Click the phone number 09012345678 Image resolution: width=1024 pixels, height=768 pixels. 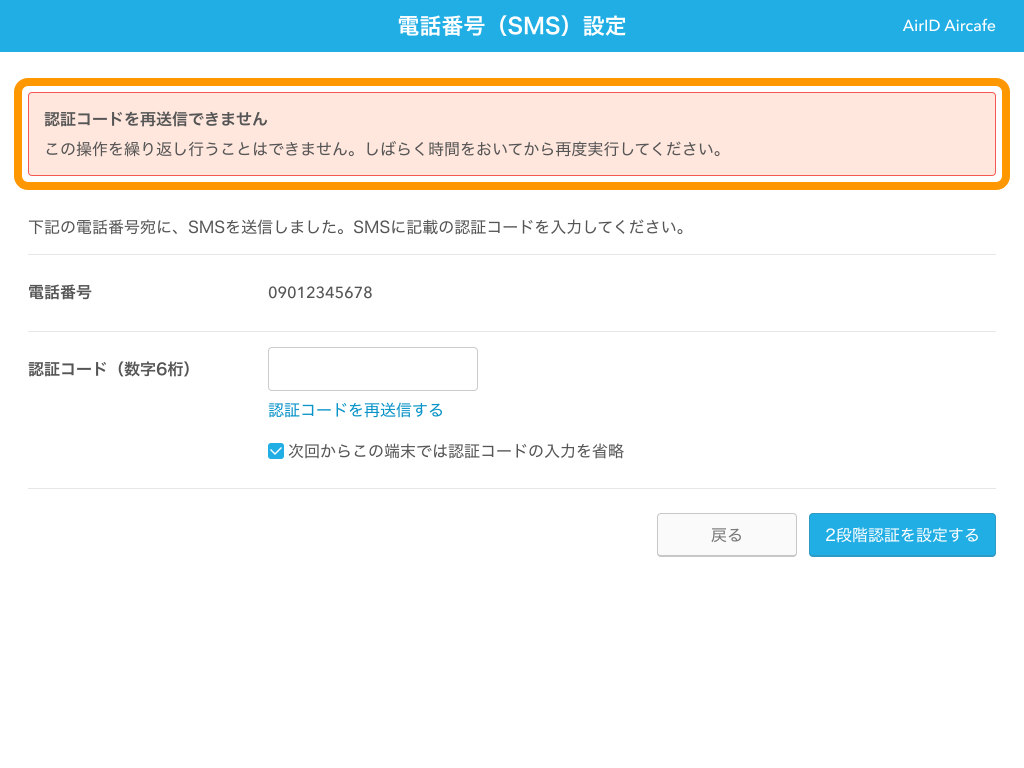(318, 293)
